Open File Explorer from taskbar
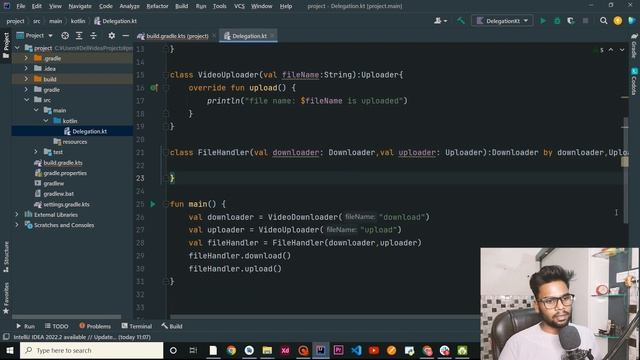The image size is (640, 360). pyautogui.click(x=267, y=351)
